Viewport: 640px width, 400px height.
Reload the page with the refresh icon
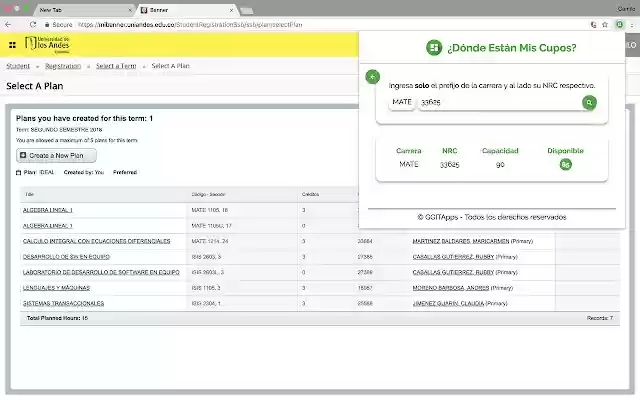pos(33,23)
